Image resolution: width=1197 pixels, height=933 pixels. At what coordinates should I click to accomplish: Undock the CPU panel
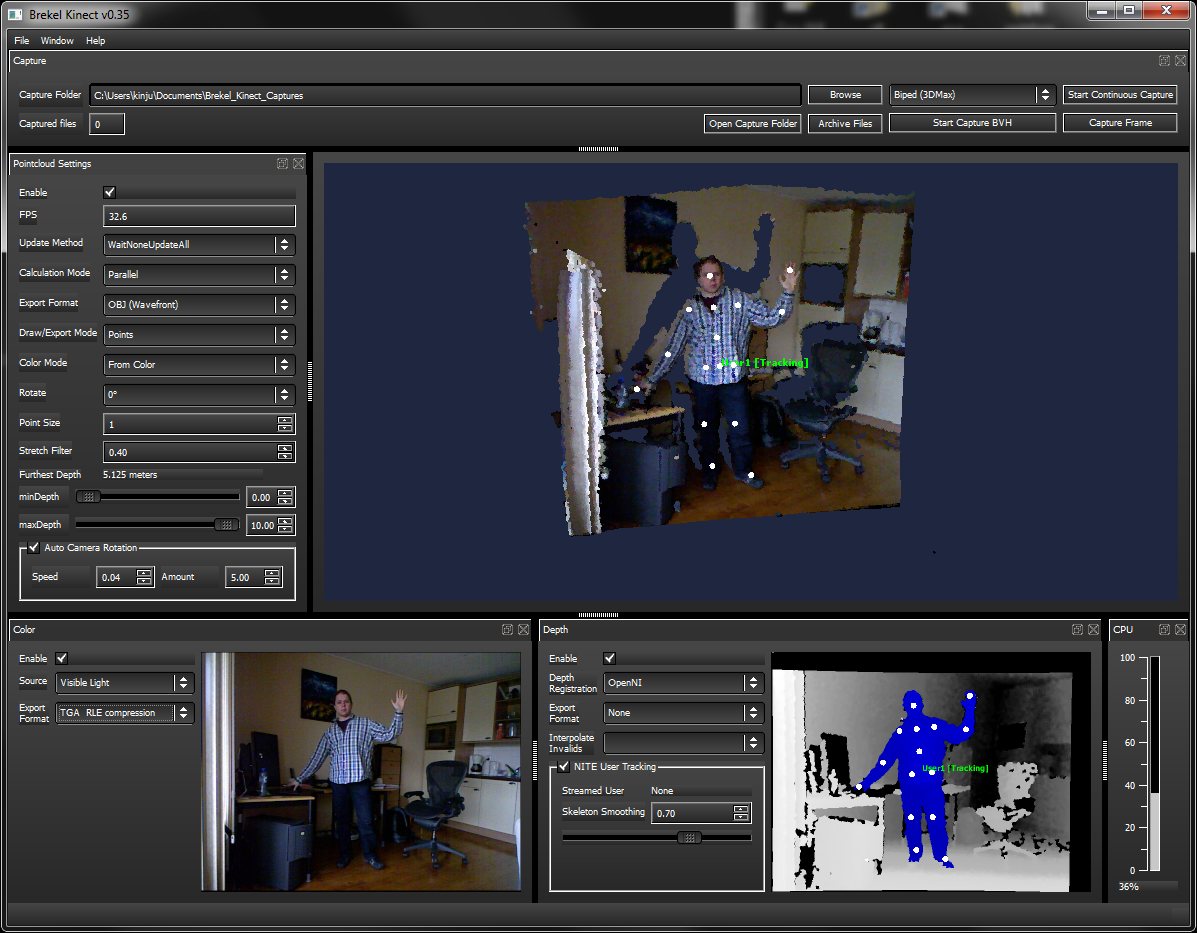[x=1164, y=629]
